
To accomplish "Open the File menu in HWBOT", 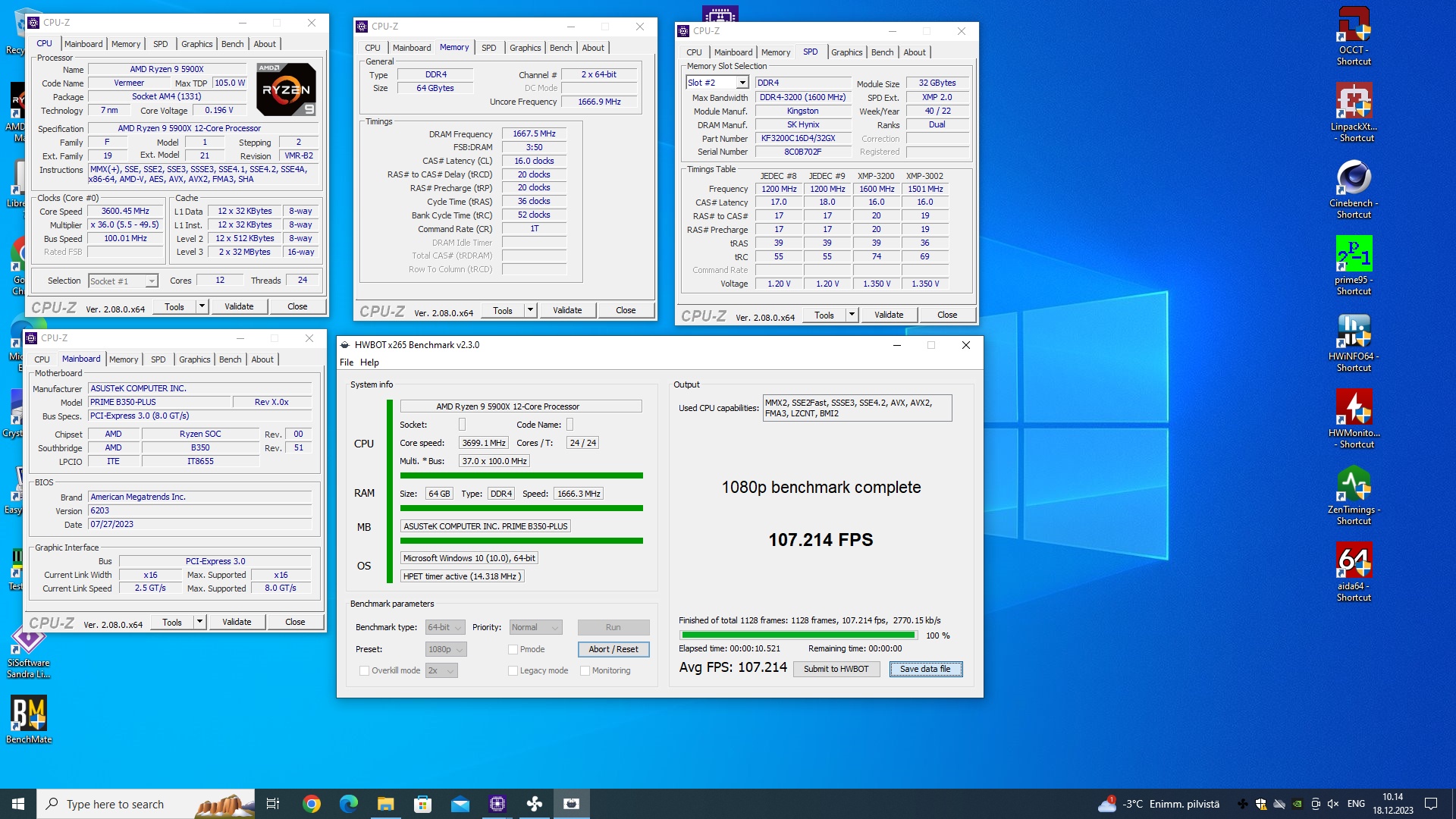I will pos(347,362).
